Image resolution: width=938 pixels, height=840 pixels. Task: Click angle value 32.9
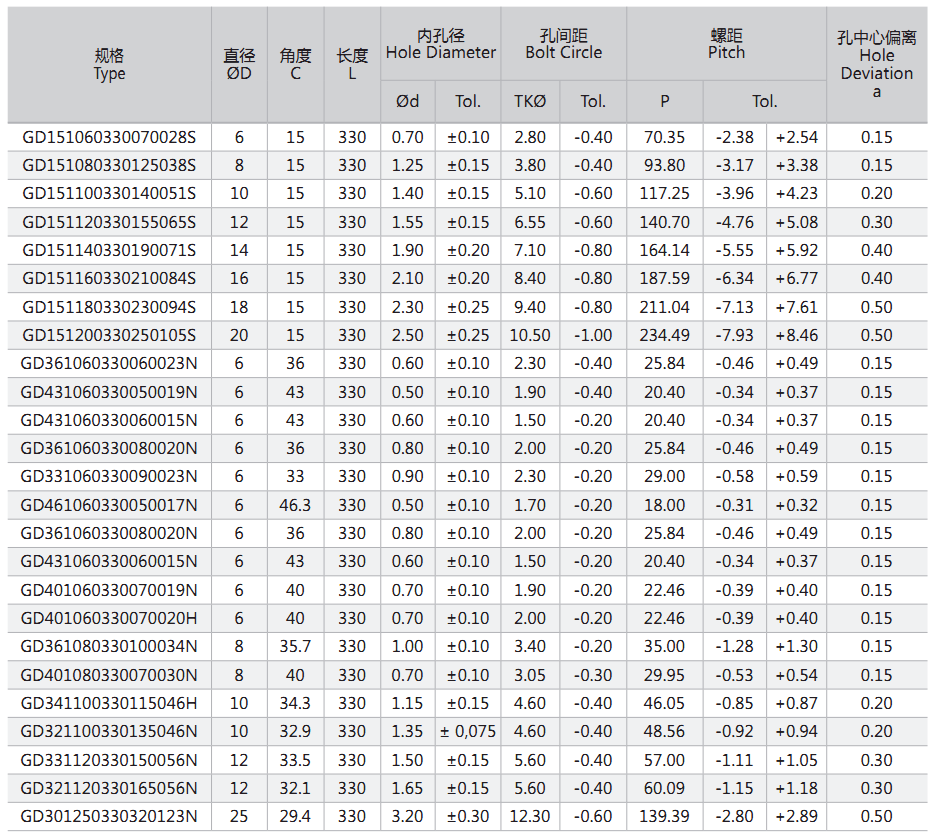pyautogui.click(x=295, y=732)
